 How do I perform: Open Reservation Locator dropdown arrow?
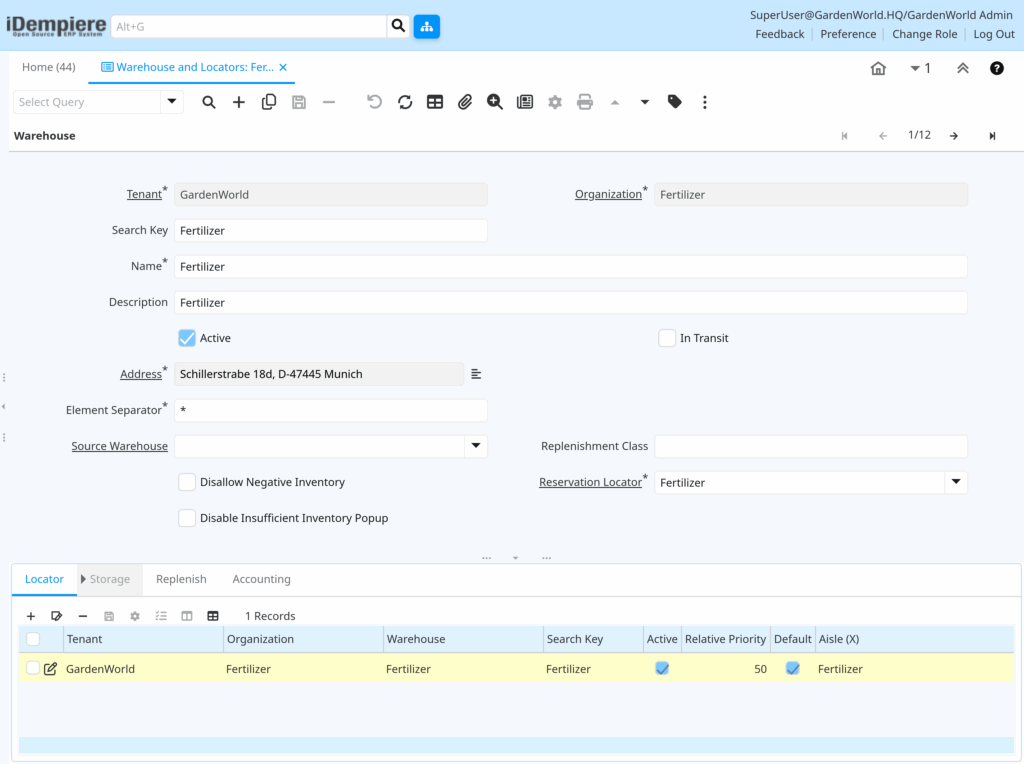956,482
